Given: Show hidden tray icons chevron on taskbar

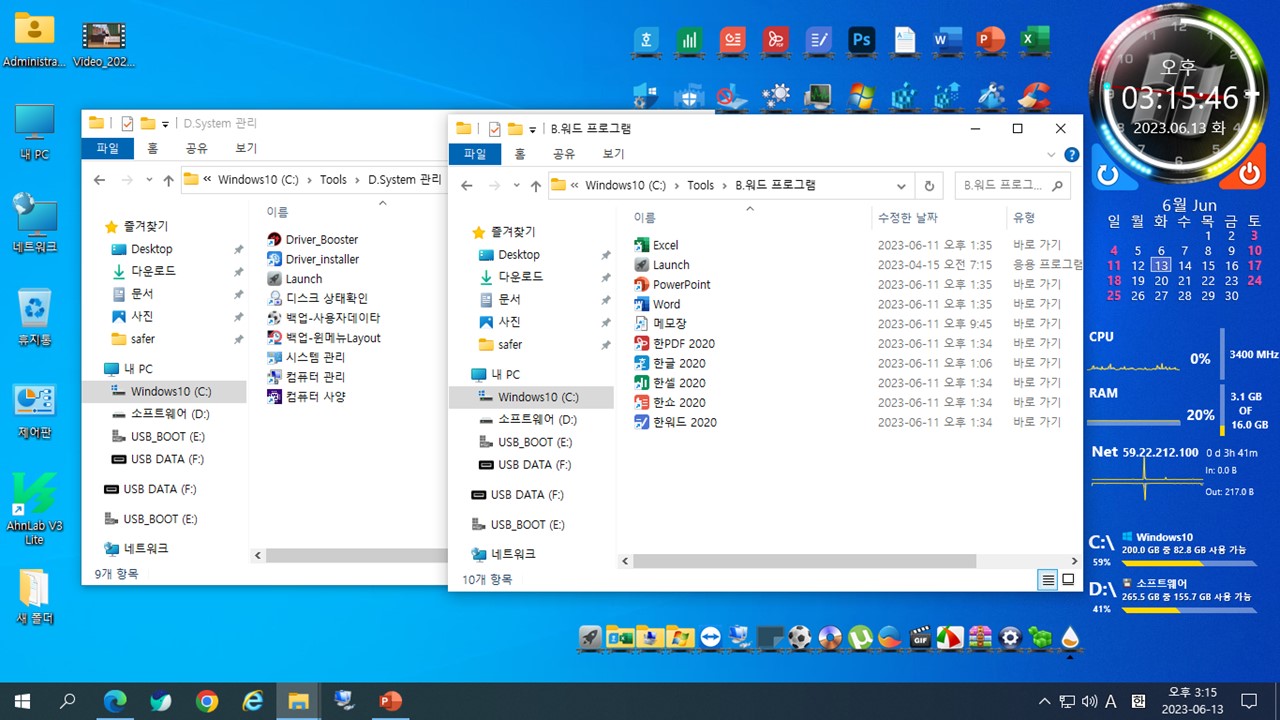Looking at the screenshot, I should pyautogui.click(x=1045, y=701).
